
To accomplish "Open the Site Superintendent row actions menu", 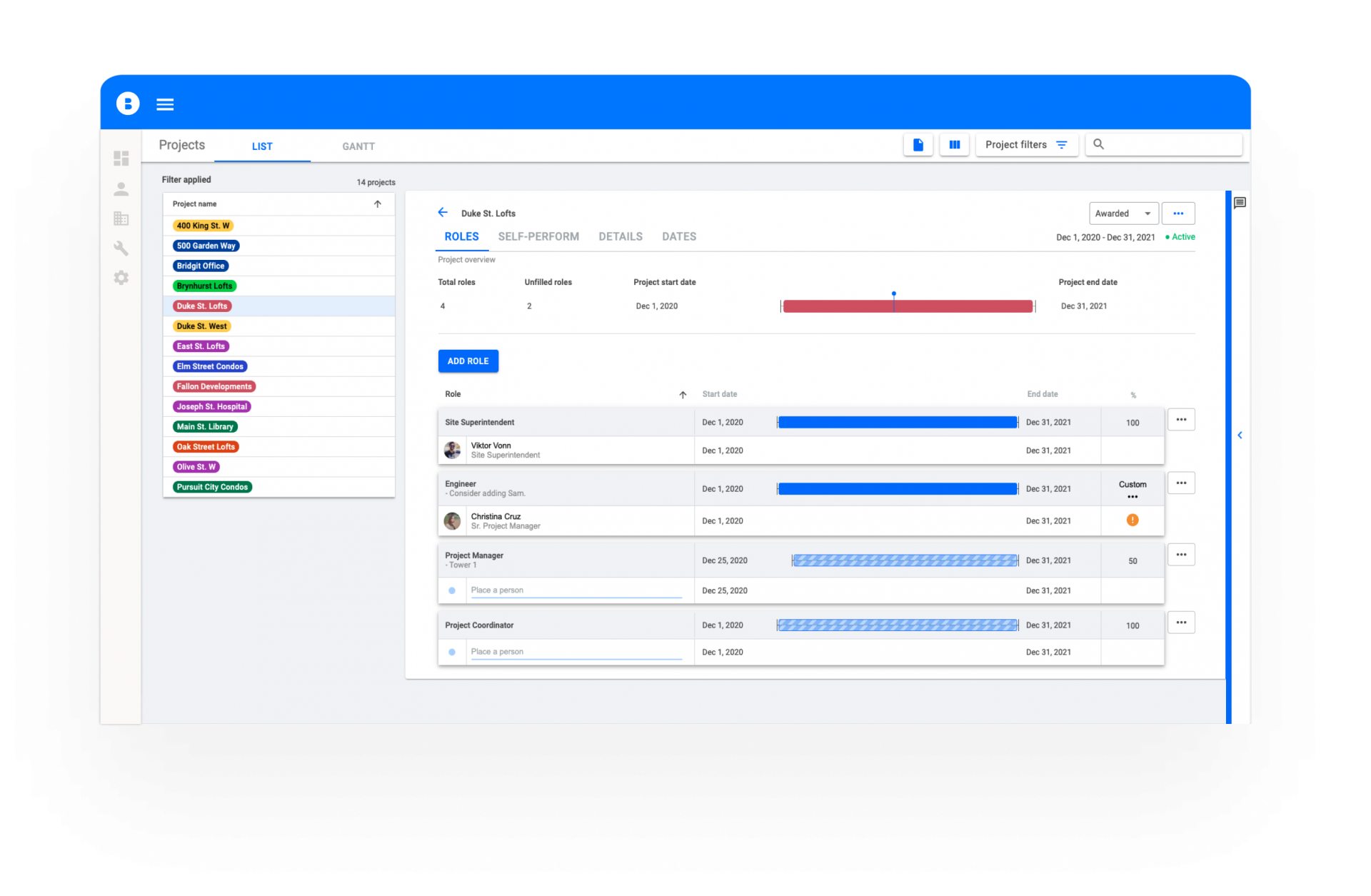I will [1181, 419].
